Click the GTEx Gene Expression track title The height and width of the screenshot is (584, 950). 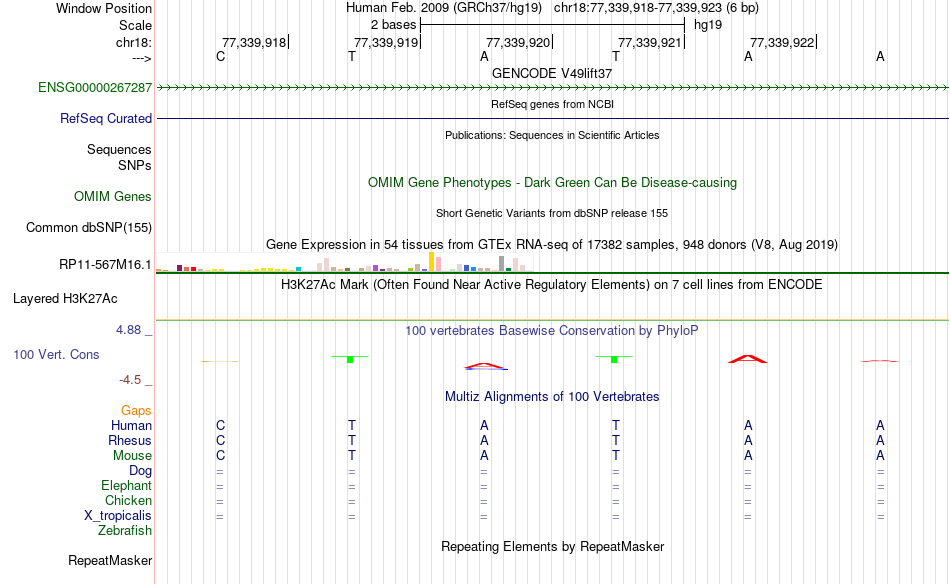[x=552, y=244]
